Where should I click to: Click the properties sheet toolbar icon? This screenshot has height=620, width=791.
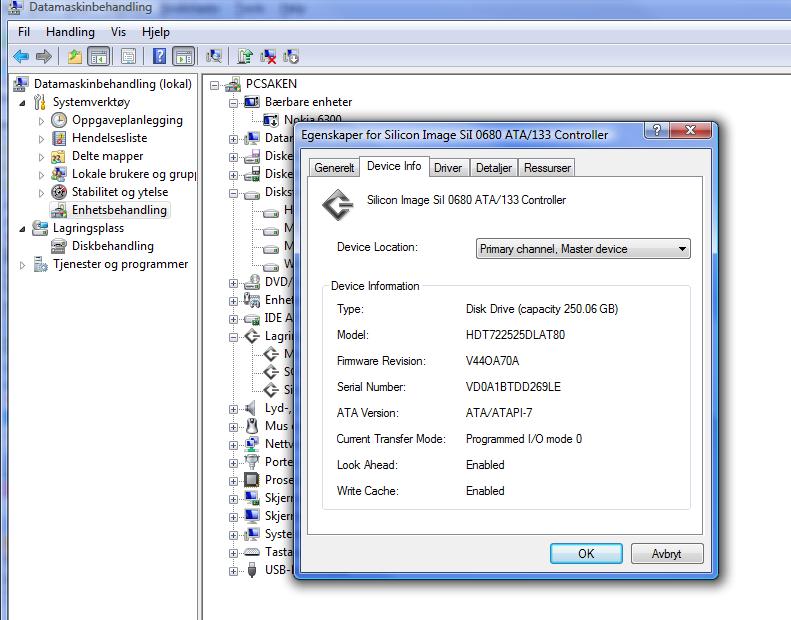click(x=129, y=57)
